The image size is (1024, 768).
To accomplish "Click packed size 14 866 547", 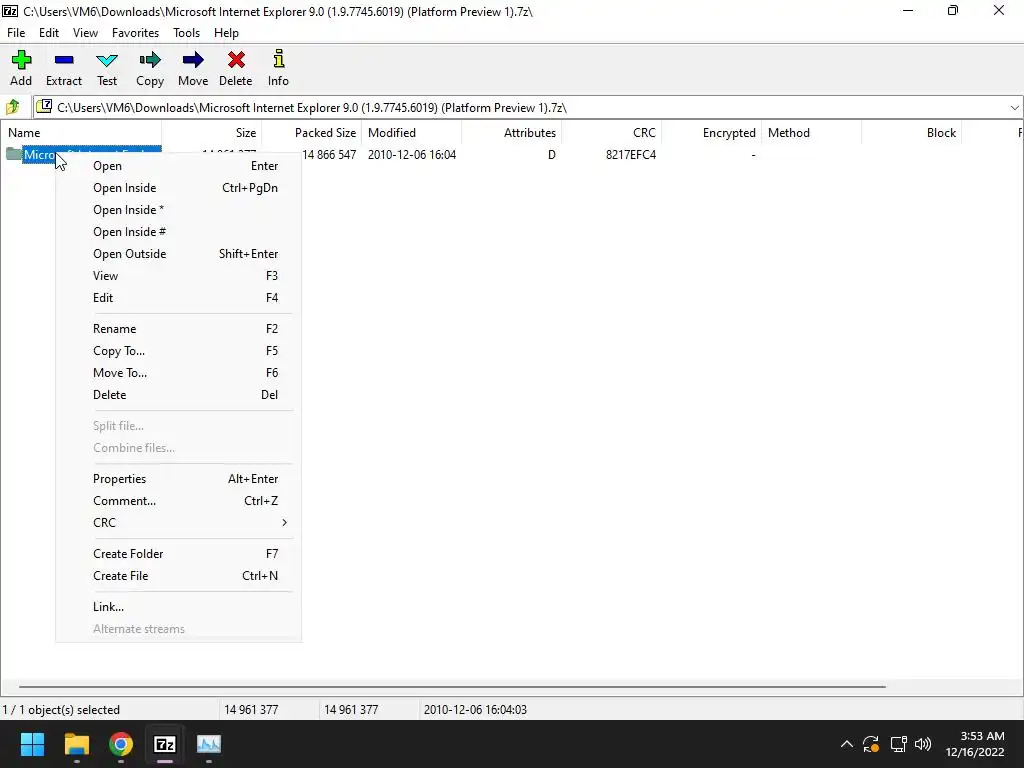I will pyautogui.click(x=329, y=155).
